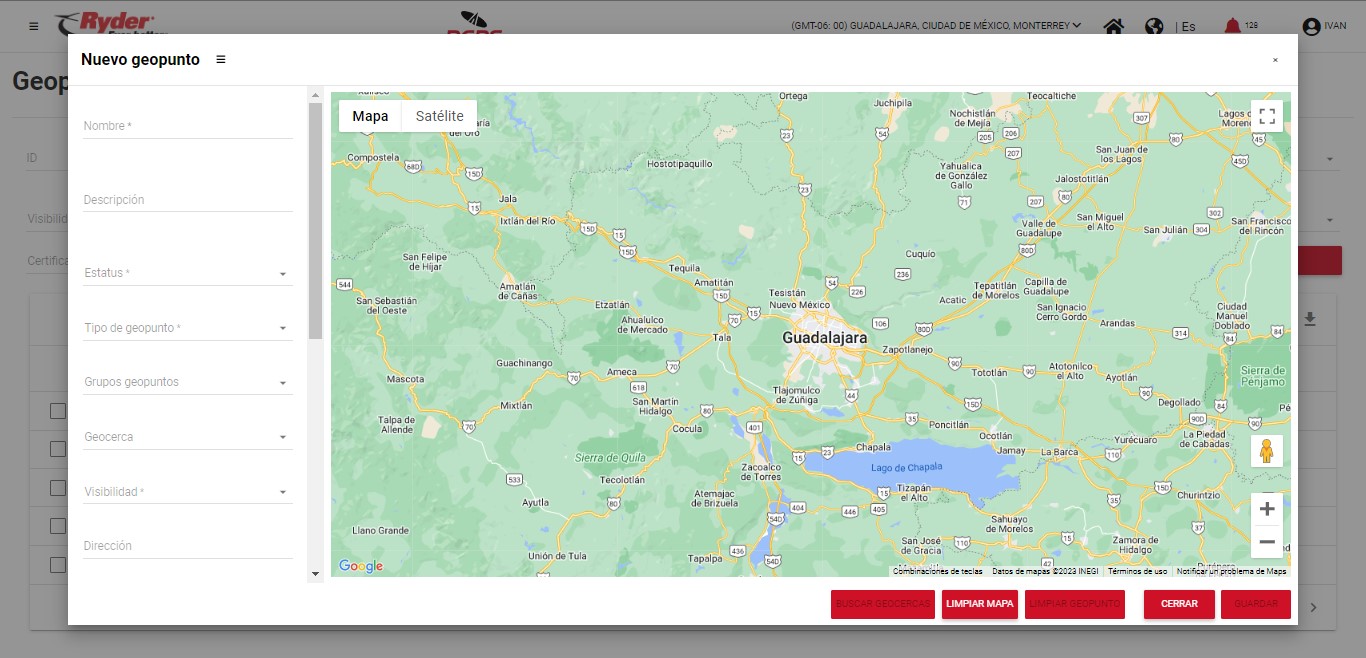Click the home icon in header
This screenshot has width=1366, height=658.
pyautogui.click(x=1113, y=26)
